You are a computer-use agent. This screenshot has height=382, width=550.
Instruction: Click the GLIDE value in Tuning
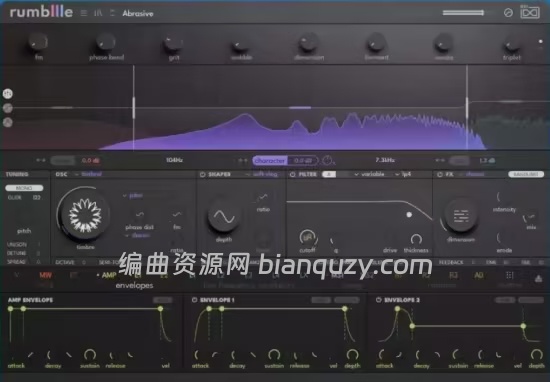coord(36,197)
